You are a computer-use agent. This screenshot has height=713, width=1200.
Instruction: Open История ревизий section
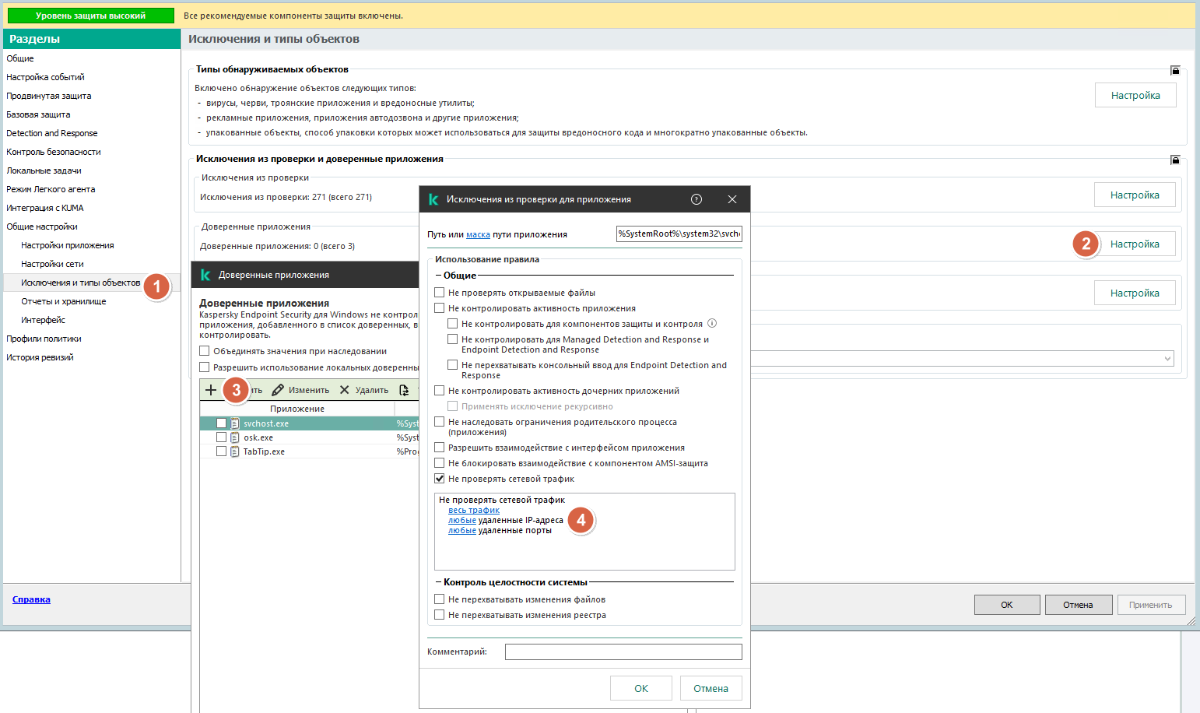tap(39, 357)
